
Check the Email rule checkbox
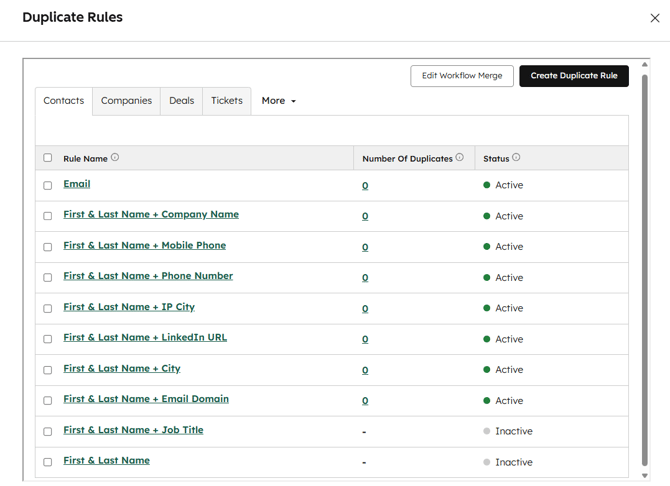(47, 186)
